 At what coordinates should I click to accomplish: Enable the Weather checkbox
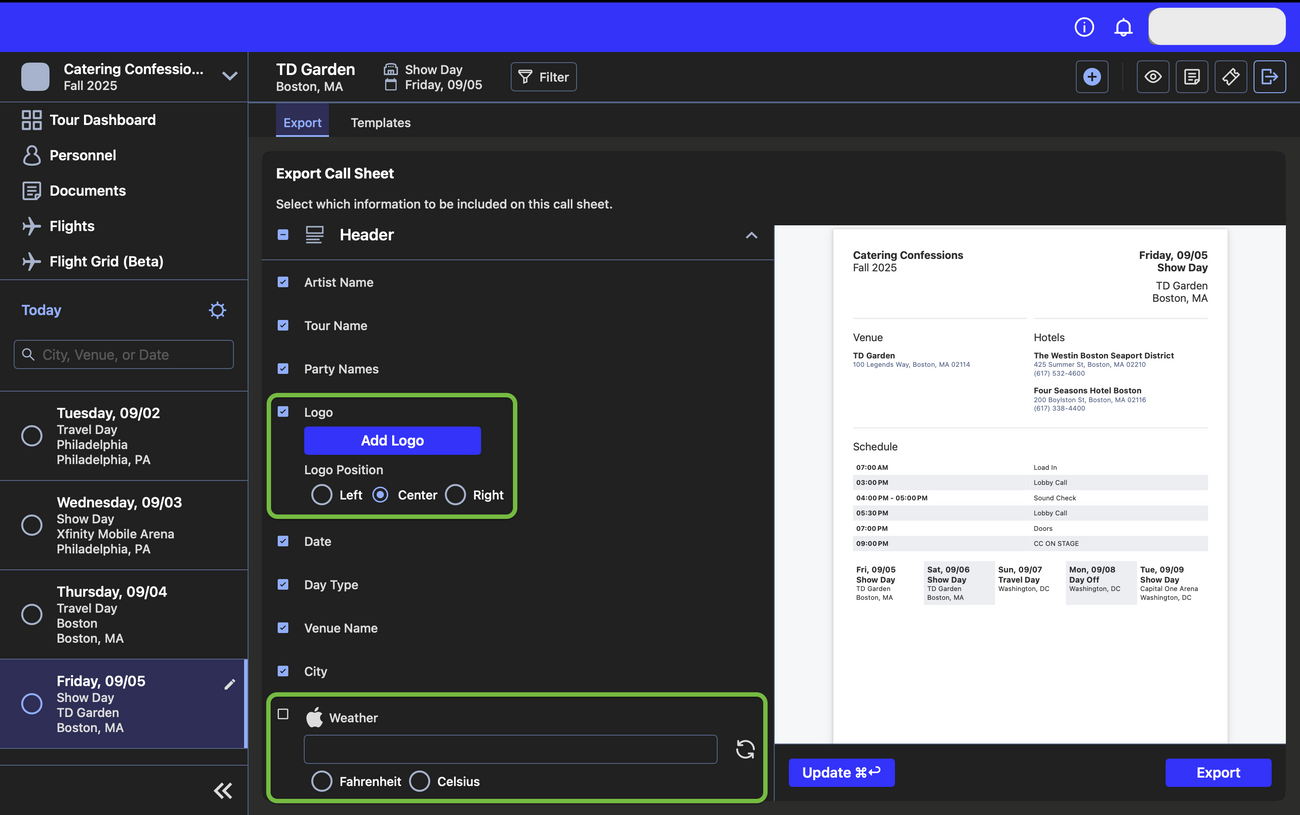coord(283,714)
